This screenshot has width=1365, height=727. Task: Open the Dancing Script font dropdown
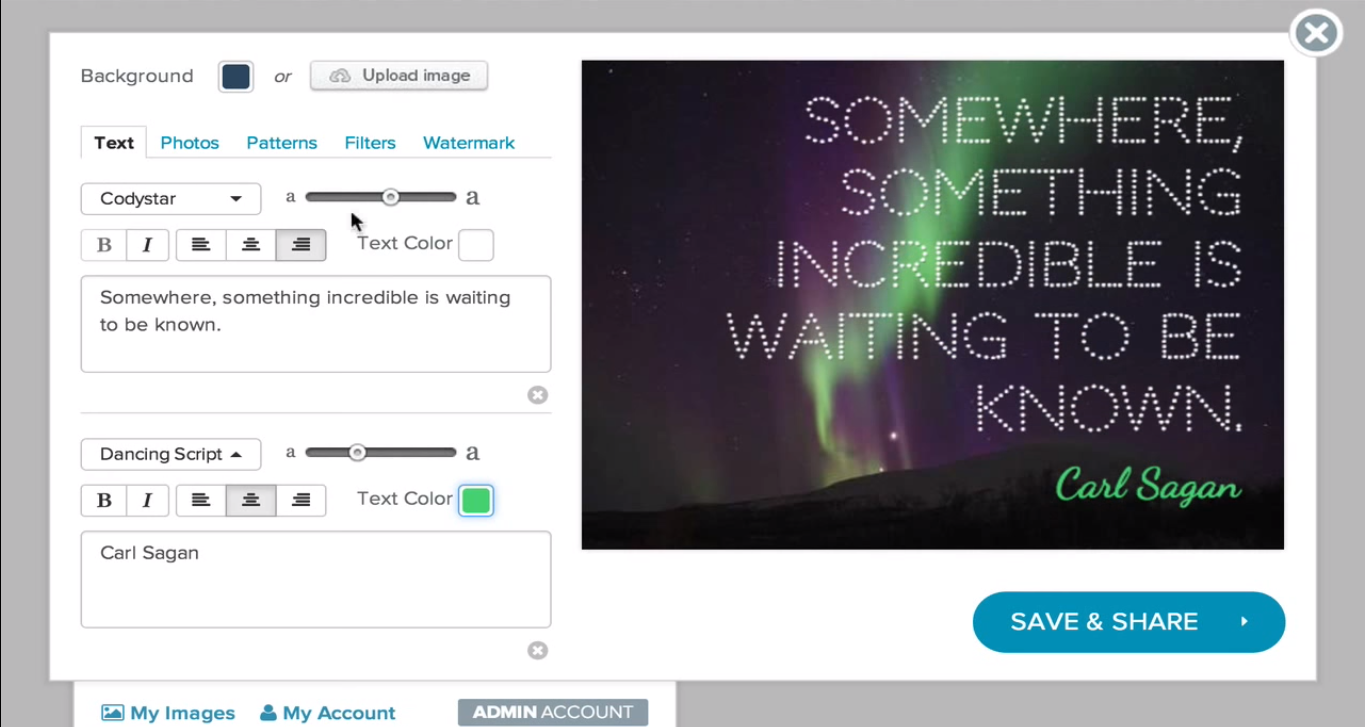tap(171, 454)
